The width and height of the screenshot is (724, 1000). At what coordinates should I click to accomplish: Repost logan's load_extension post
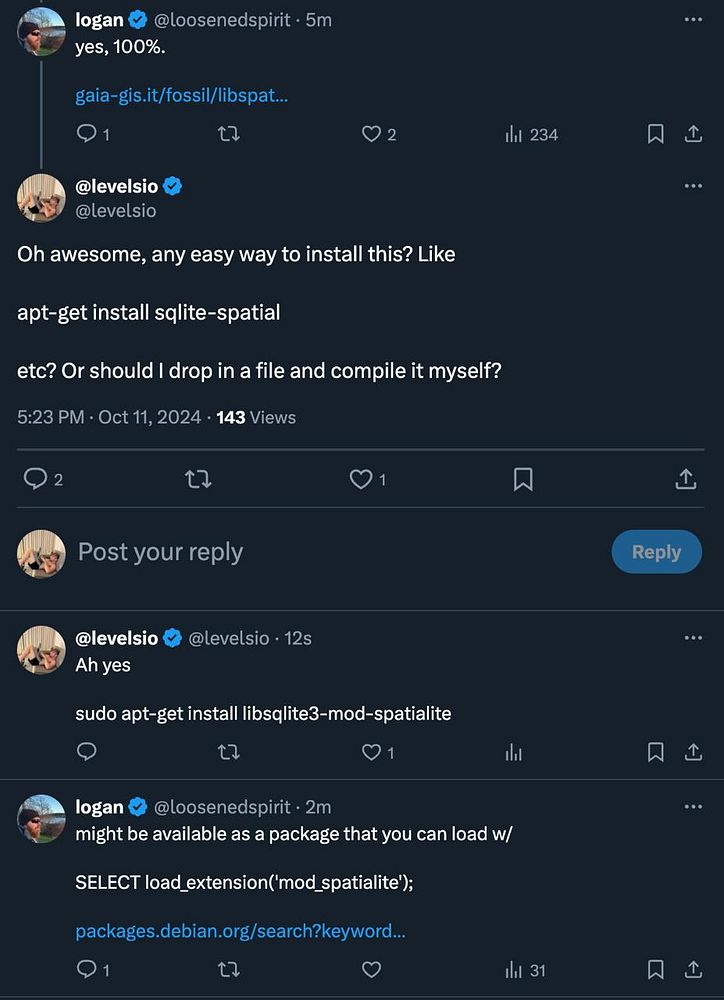228,969
